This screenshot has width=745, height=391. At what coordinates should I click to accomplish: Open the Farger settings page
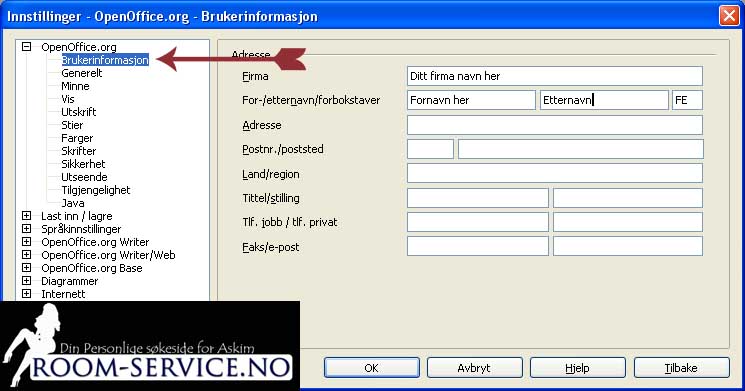point(77,138)
